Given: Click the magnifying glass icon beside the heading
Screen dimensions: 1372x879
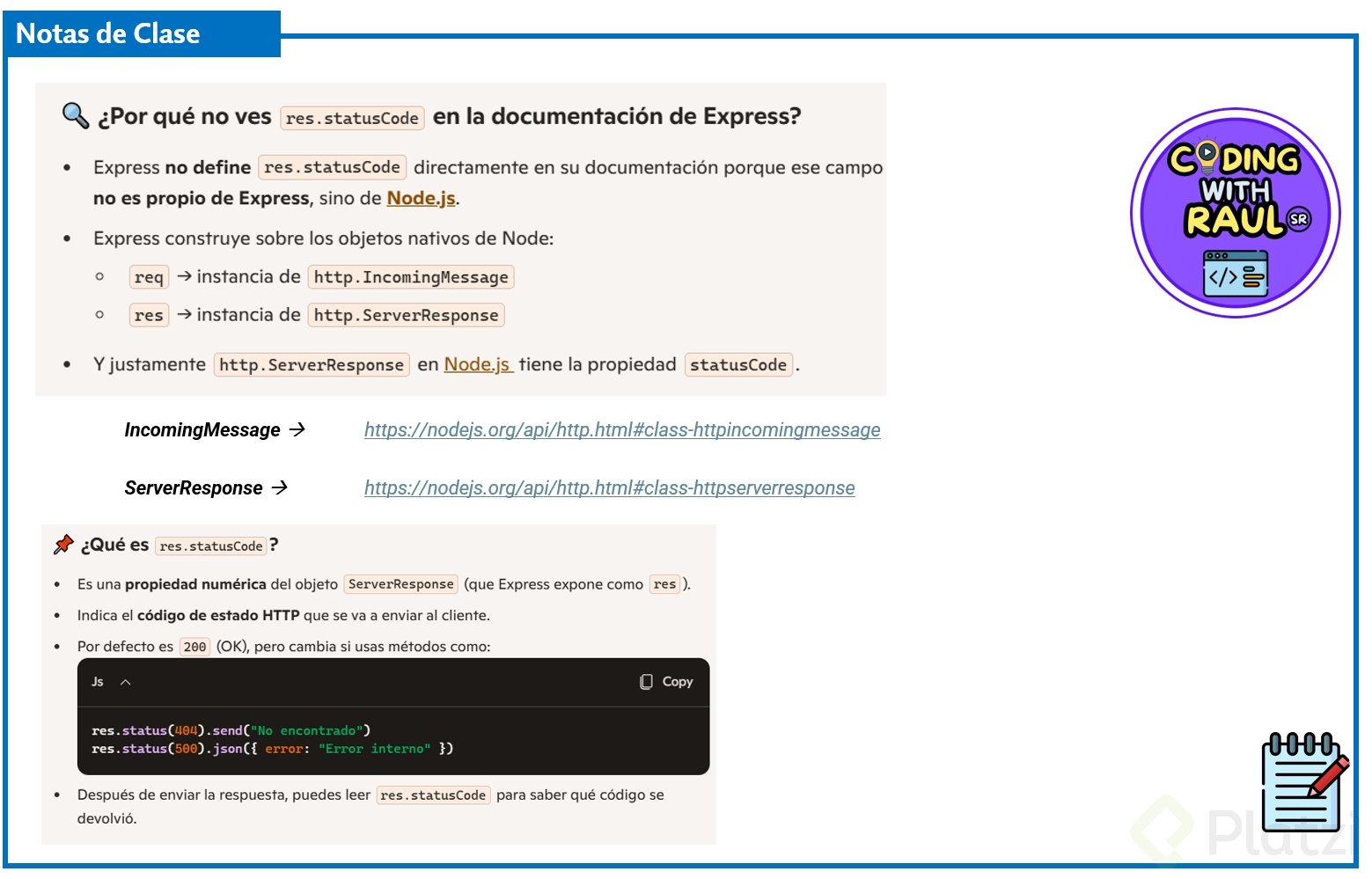Looking at the screenshot, I should point(76,115).
